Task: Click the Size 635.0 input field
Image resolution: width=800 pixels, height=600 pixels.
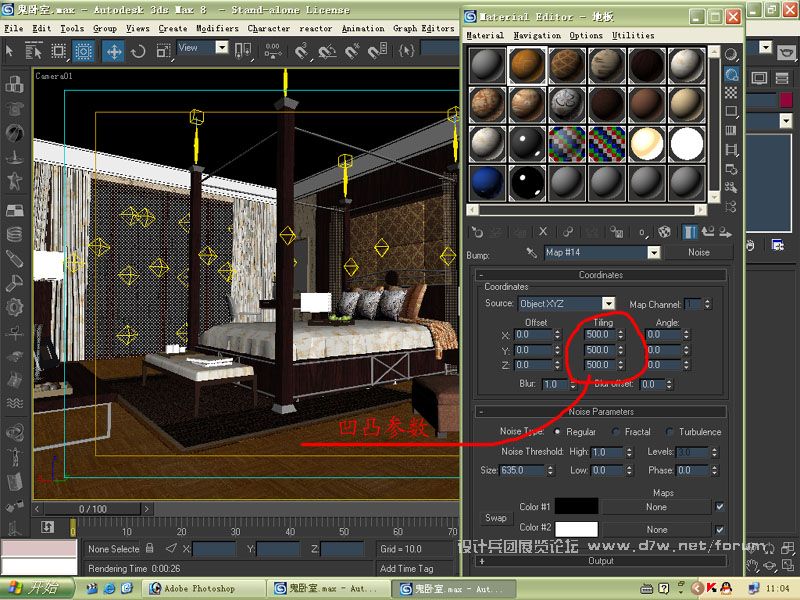Action: click(522, 470)
